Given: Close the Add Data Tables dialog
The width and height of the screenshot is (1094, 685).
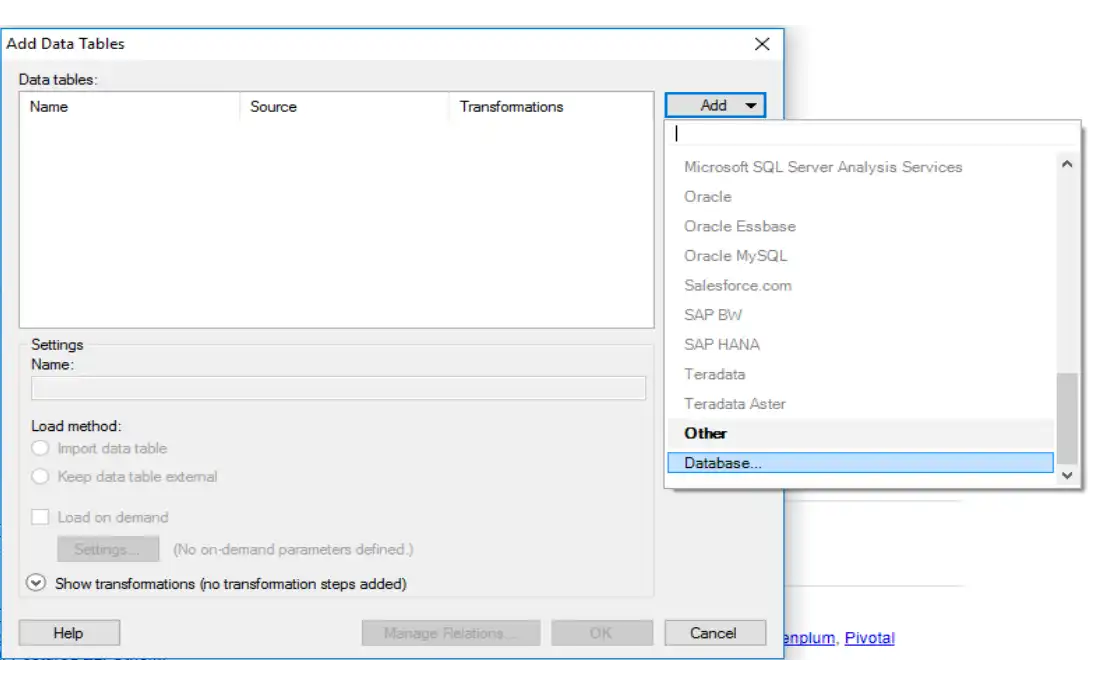Looking at the screenshot, I should coord(762,44).
